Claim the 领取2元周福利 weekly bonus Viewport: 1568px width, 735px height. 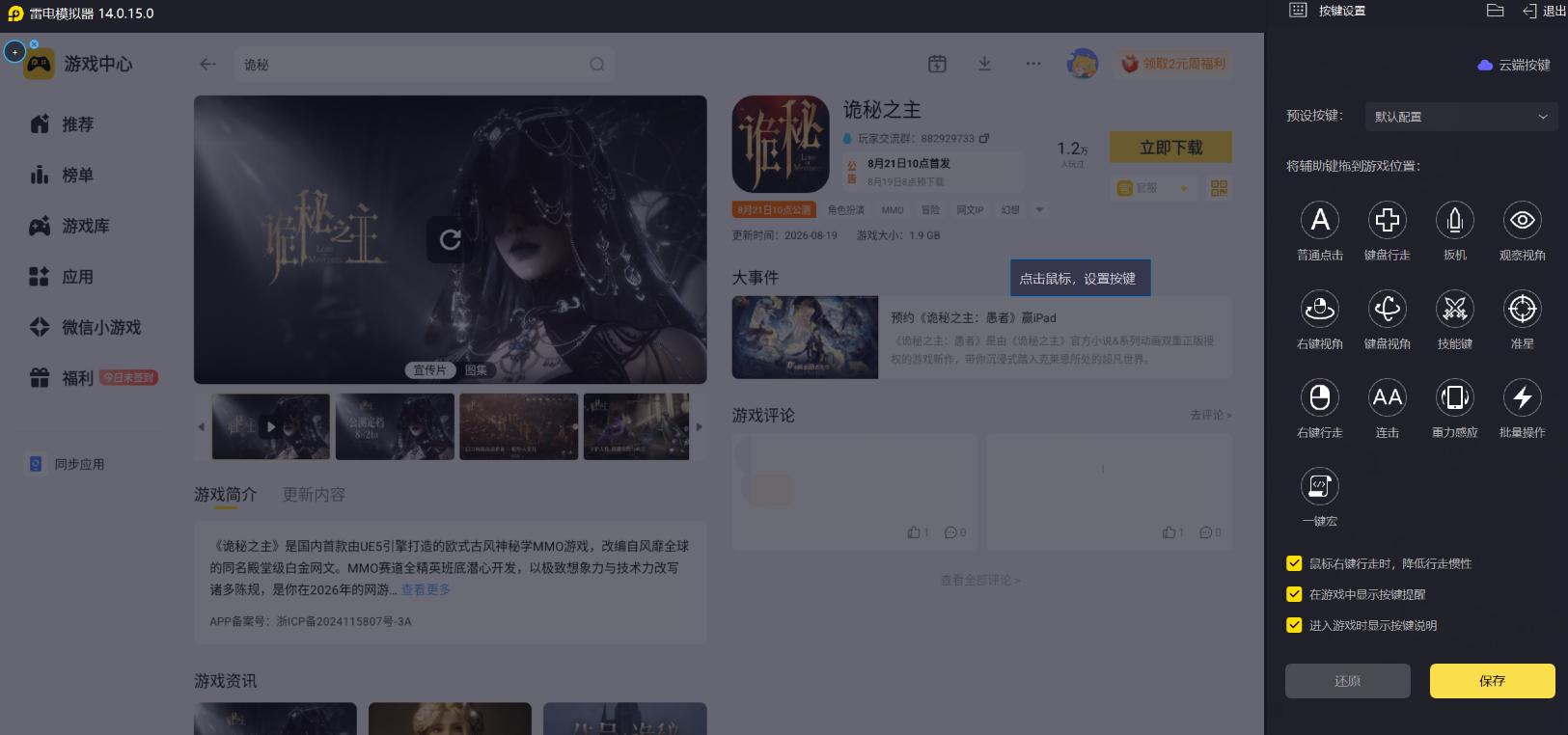click(x=1172, y=64)
